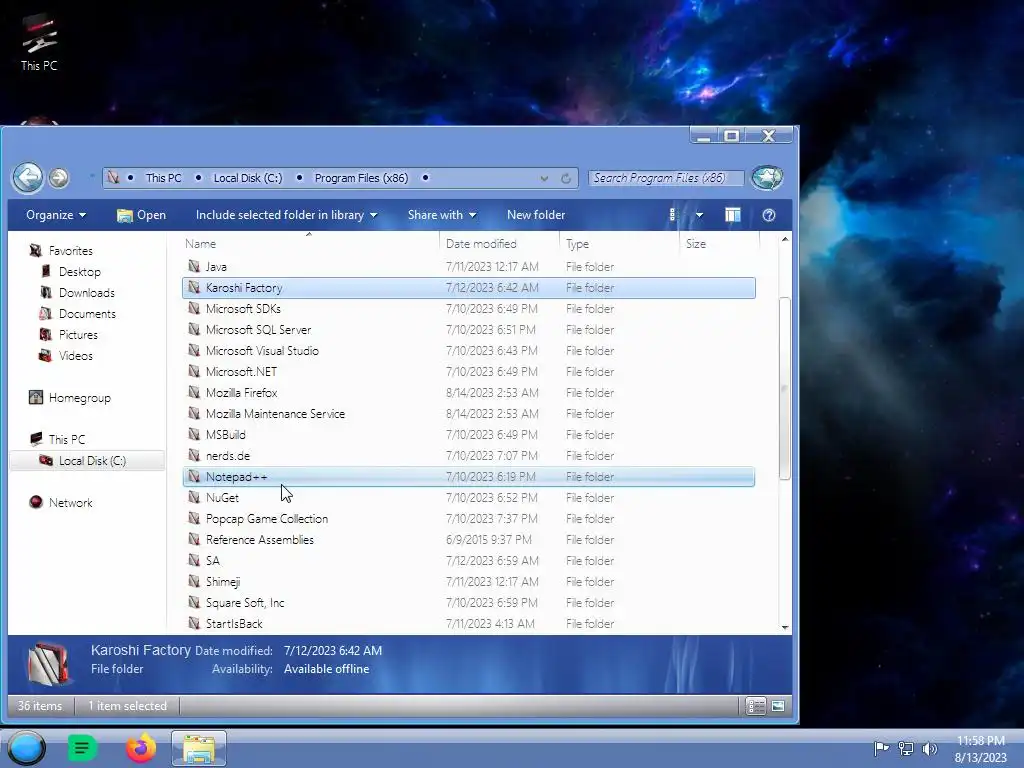The width and height of the screenshot is (1024, 768).
Task: Create a New folder
Action: click(x=536, y=215)
